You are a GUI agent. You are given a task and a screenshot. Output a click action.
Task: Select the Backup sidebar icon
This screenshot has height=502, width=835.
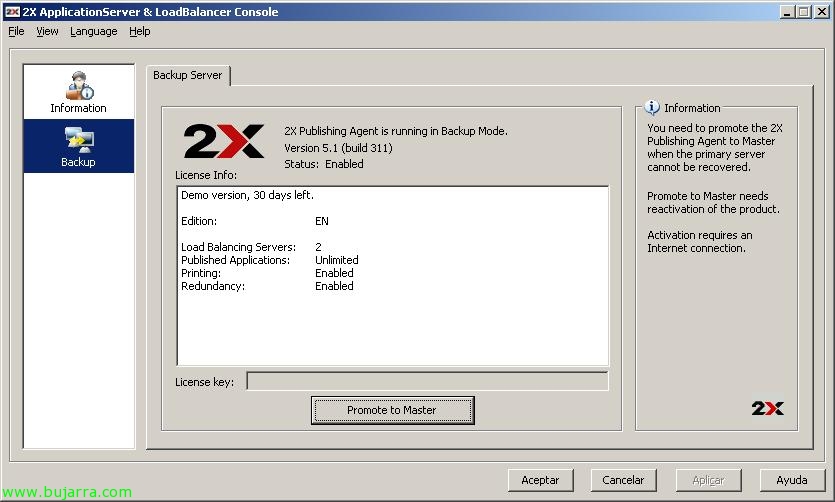[x=78, y=146]
